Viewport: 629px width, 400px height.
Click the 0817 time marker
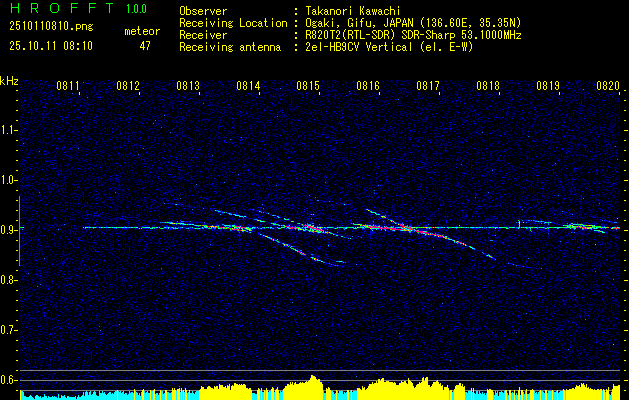(x=428, y=85)
